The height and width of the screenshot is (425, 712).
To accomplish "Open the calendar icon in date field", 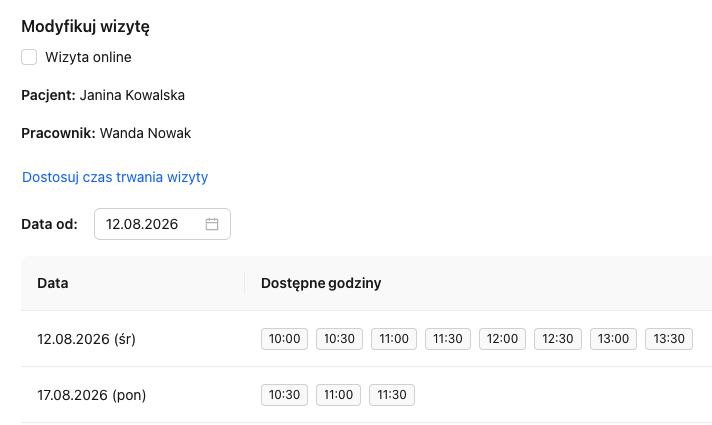I will tap(212, 224).
